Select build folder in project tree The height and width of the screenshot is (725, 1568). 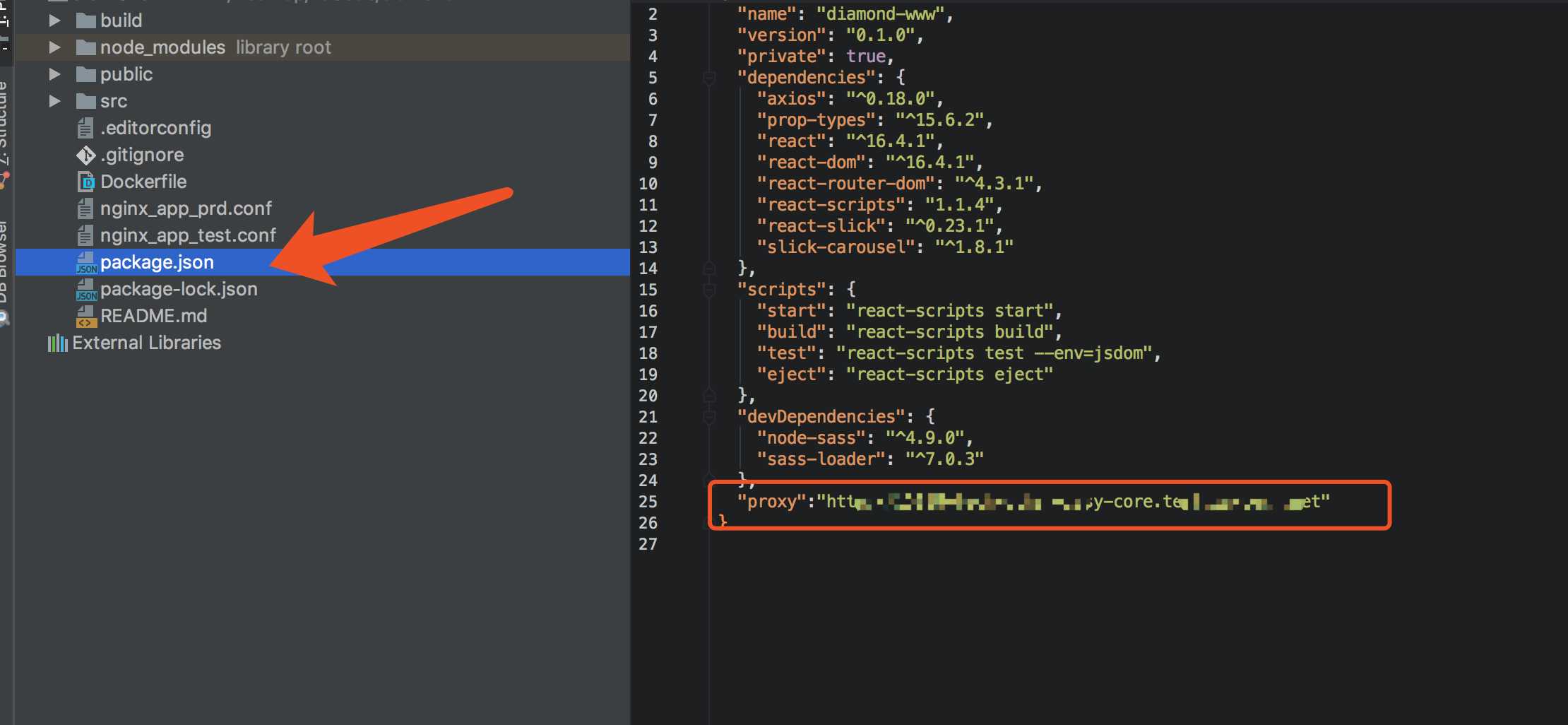coord(121,20)
